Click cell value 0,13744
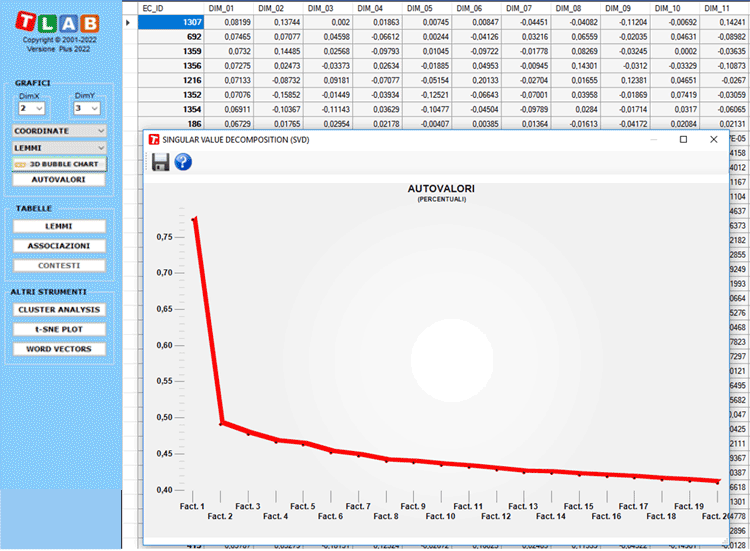This screenshot has height=551, width=750. 278,22
